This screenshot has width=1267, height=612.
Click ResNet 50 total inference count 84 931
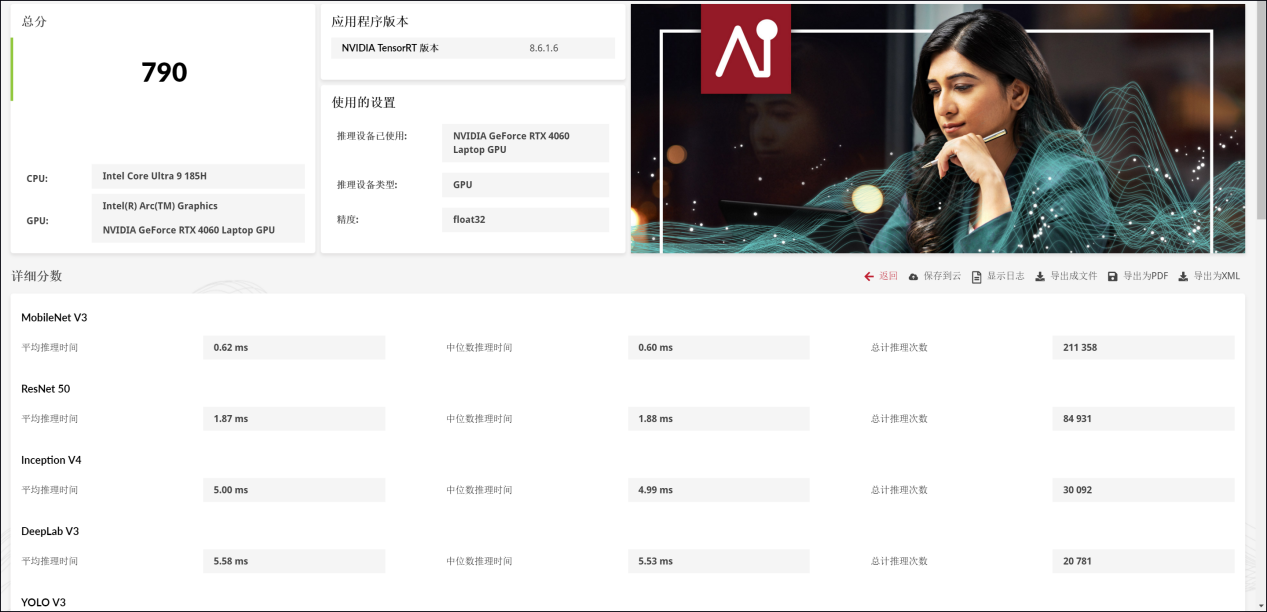(x=1143, y=419)
